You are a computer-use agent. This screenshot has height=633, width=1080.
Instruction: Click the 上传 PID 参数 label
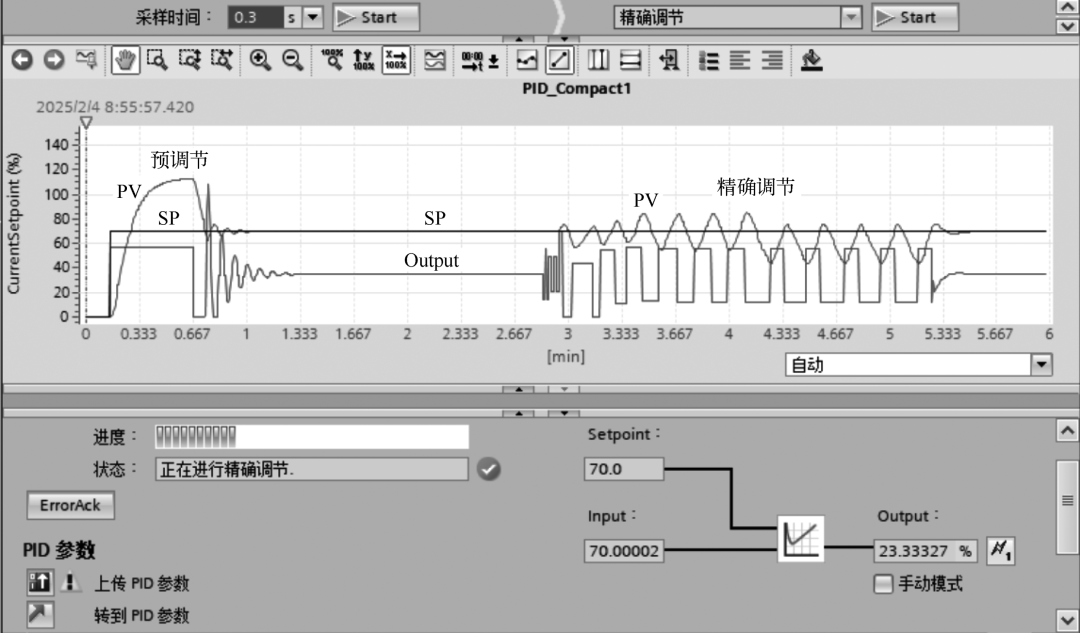141,583
